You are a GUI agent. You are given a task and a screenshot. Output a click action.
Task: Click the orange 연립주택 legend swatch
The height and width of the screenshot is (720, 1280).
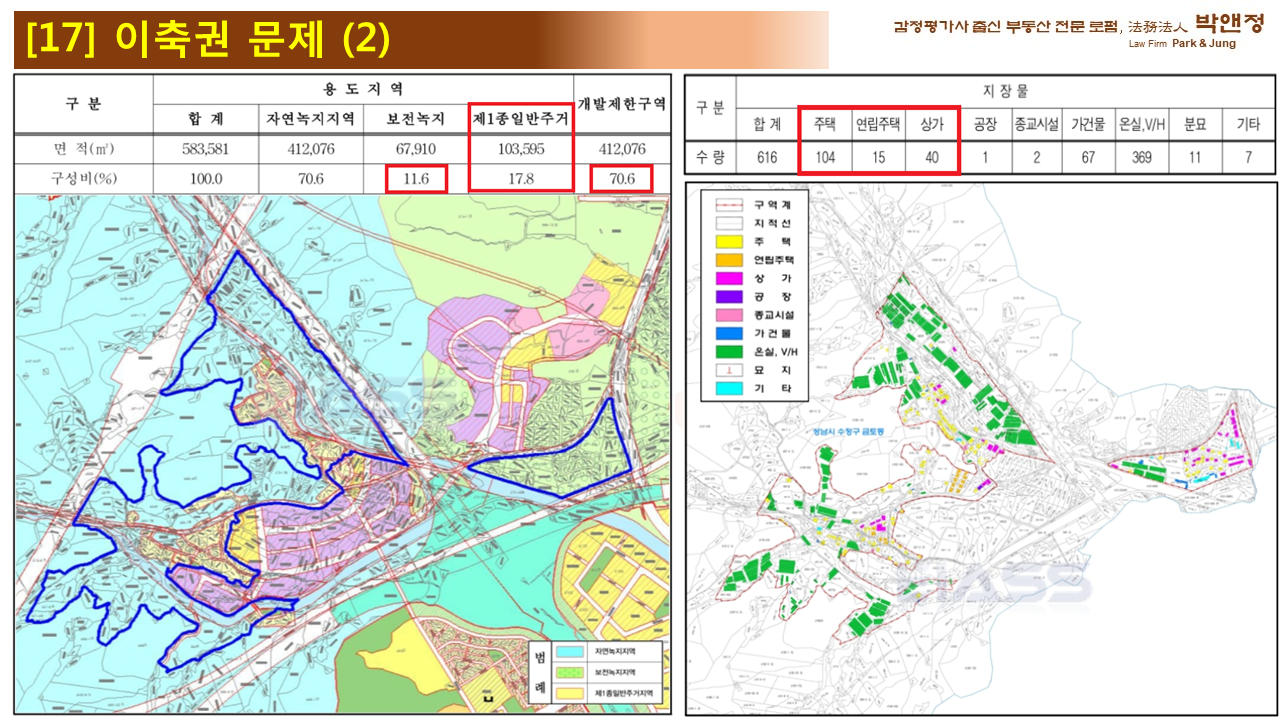727,260
